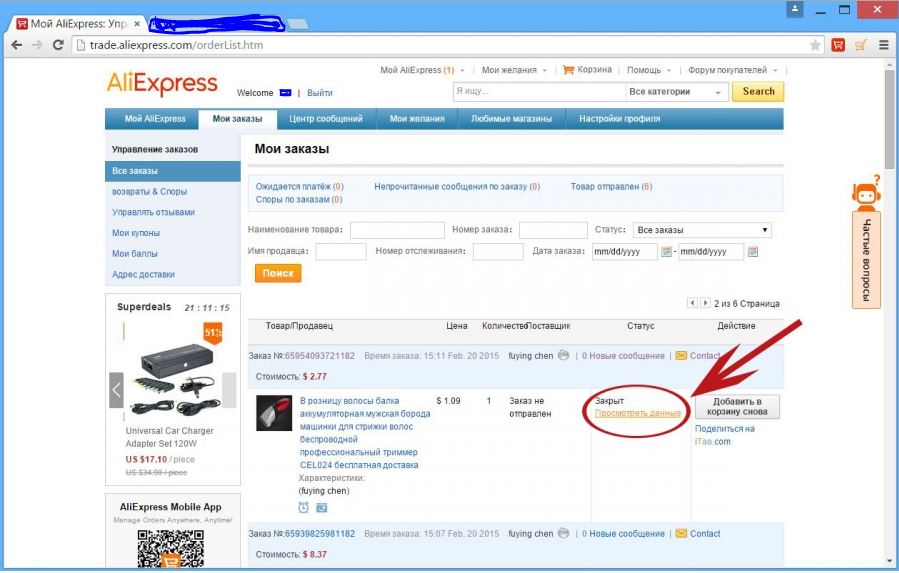Screen dimensions: 899x573
Task: Open Товар отправлен (6) filter link
Action: 611,186
